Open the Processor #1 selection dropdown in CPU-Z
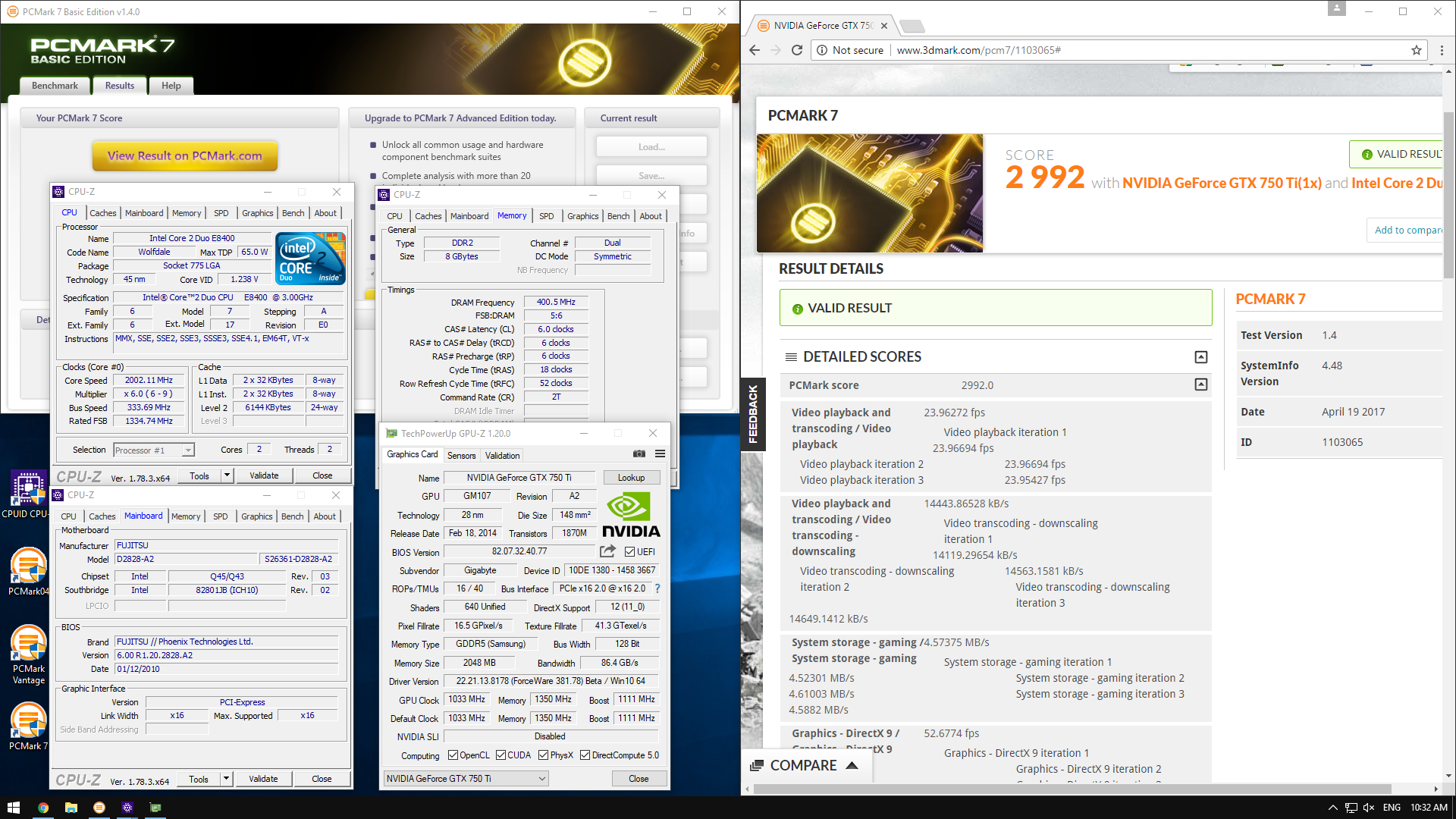This screenshot has width=1456, height=819. [154, 450]
